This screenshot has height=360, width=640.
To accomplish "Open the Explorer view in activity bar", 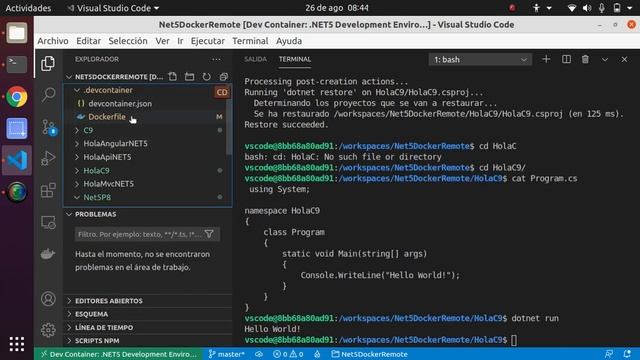I will pos(48,63).
